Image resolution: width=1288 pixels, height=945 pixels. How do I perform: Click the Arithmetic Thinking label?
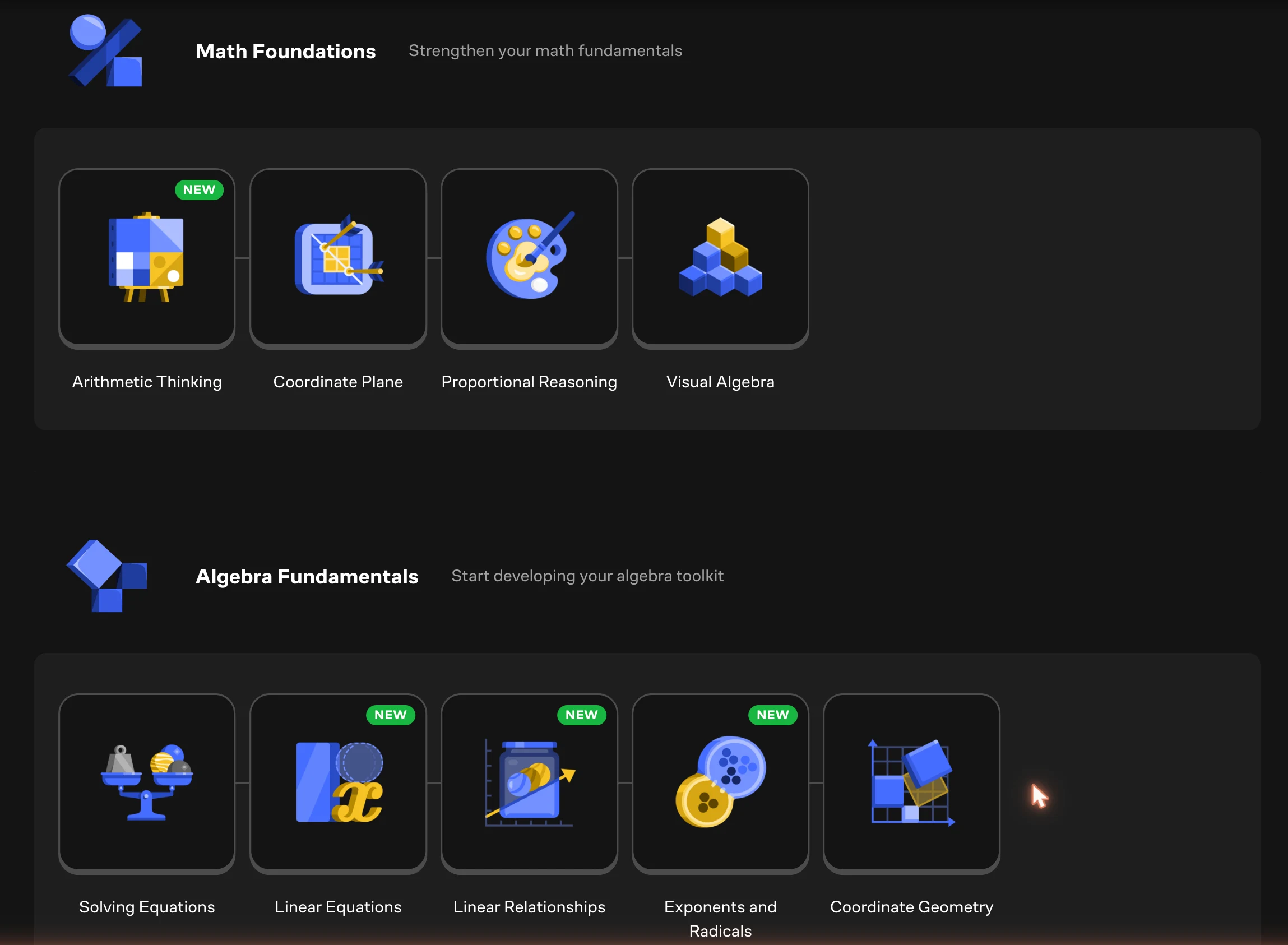click(x=147, y=382)
